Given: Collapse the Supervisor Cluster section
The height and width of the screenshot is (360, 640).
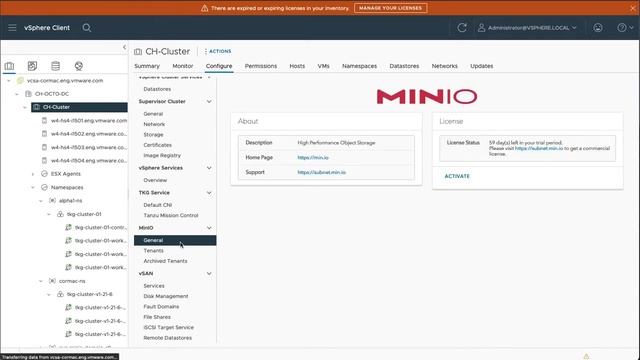Looking at the screenshot, I should (209, 101).
